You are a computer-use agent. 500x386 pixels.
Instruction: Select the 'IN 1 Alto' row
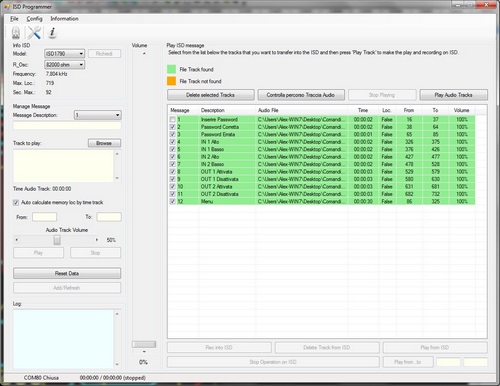click(322, 142)
